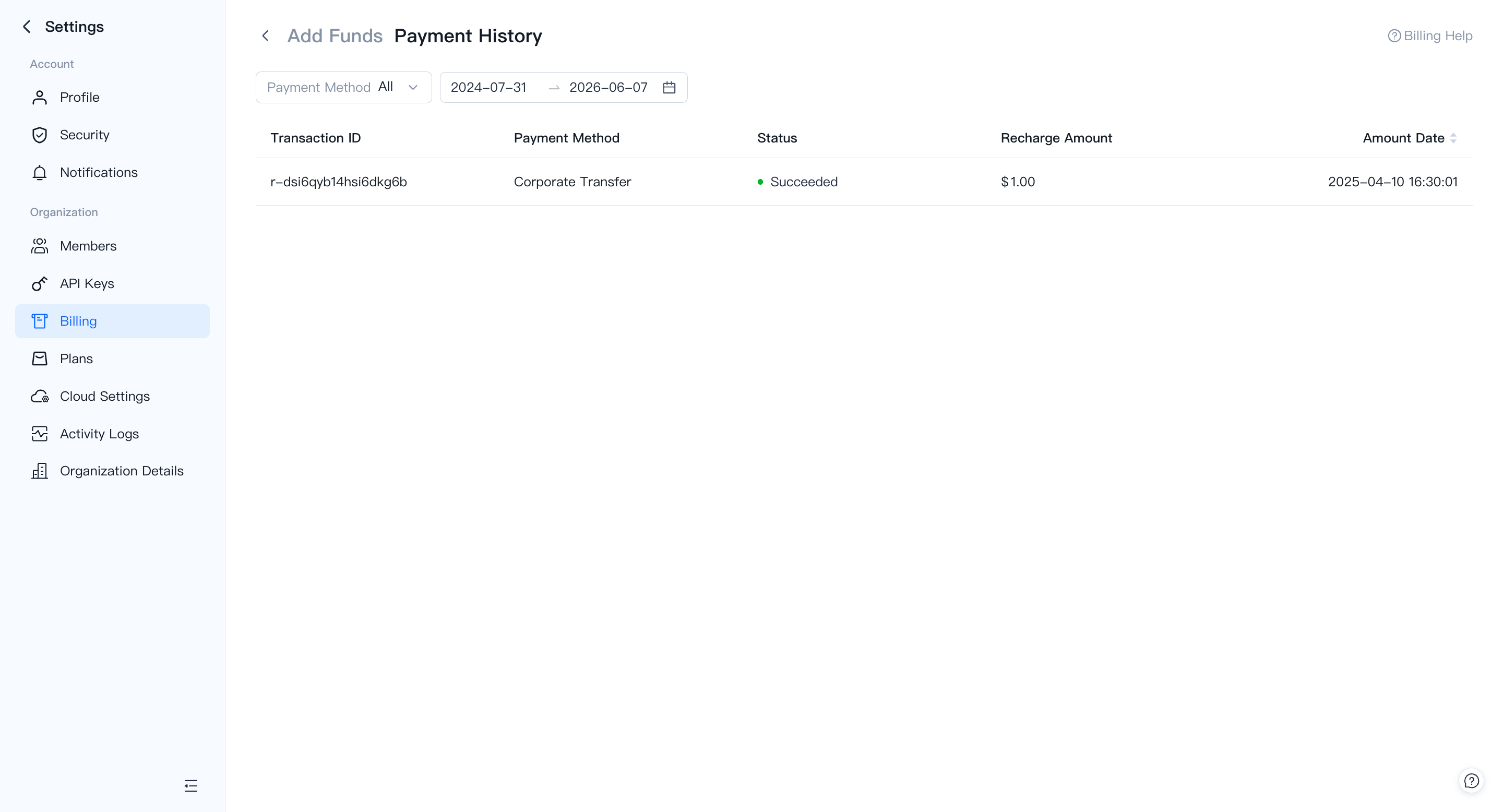Click the Settings back arrow

tap(27, 27)
